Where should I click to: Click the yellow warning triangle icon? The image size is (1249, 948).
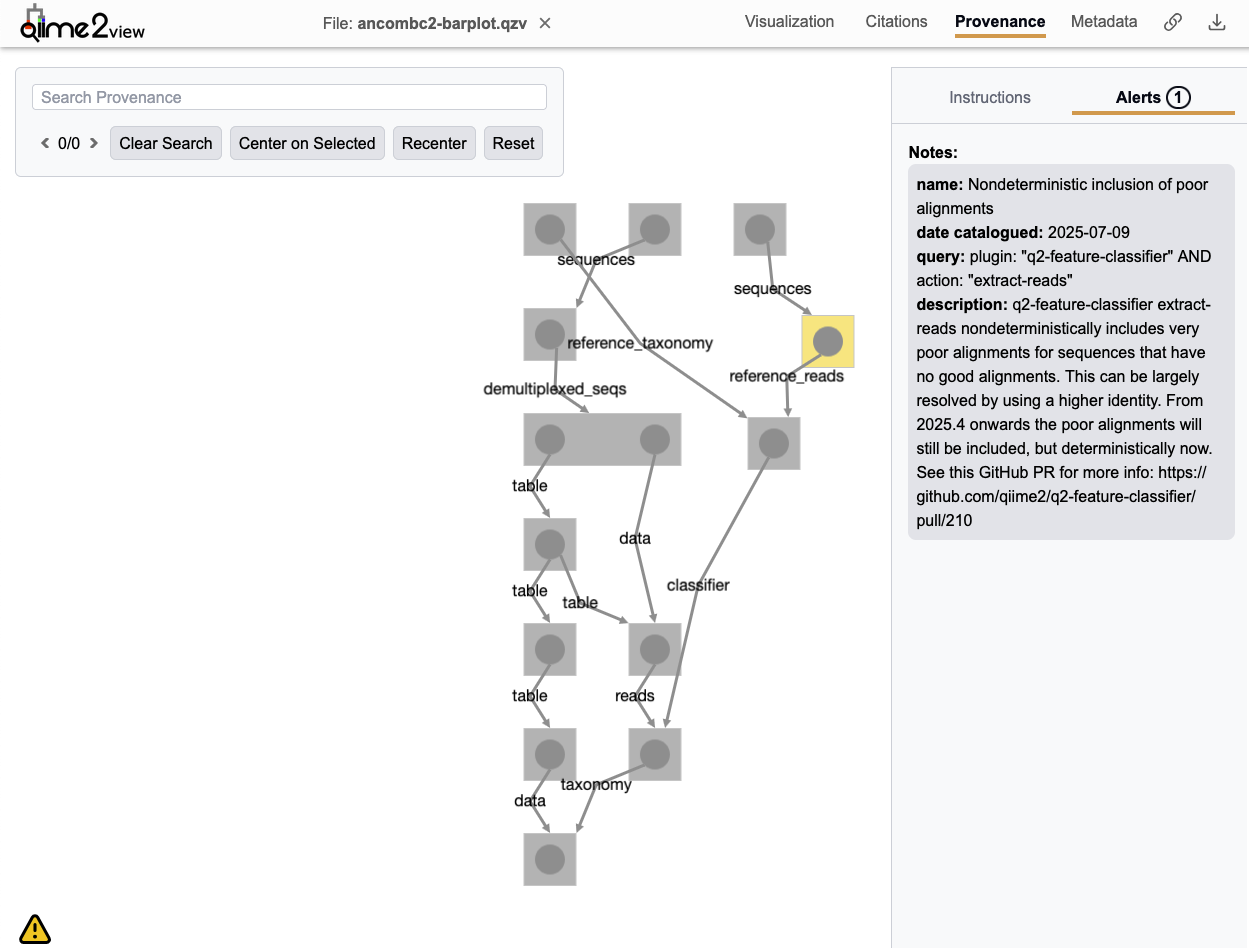point(35,929)
